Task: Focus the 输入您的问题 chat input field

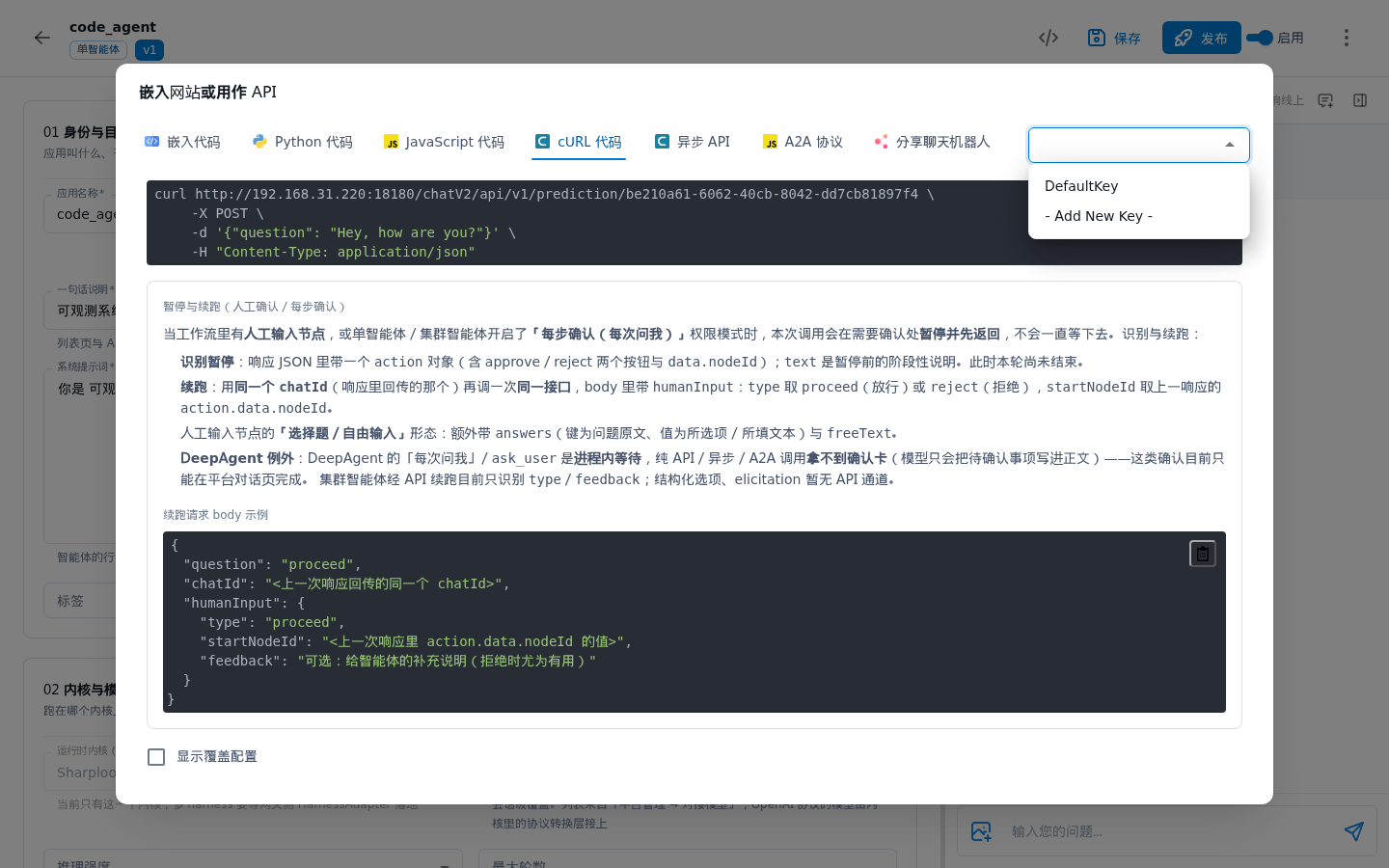Action: [x=1167, y=831]
